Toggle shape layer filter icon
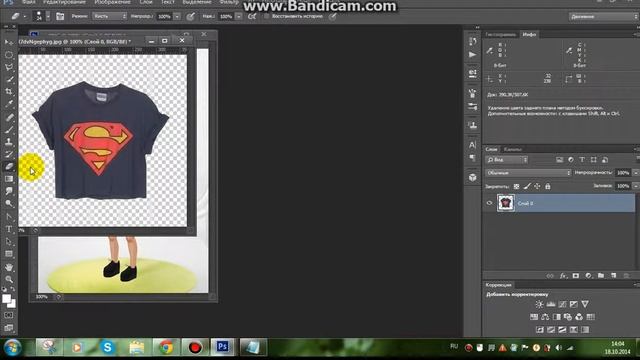 pos(593,160)
